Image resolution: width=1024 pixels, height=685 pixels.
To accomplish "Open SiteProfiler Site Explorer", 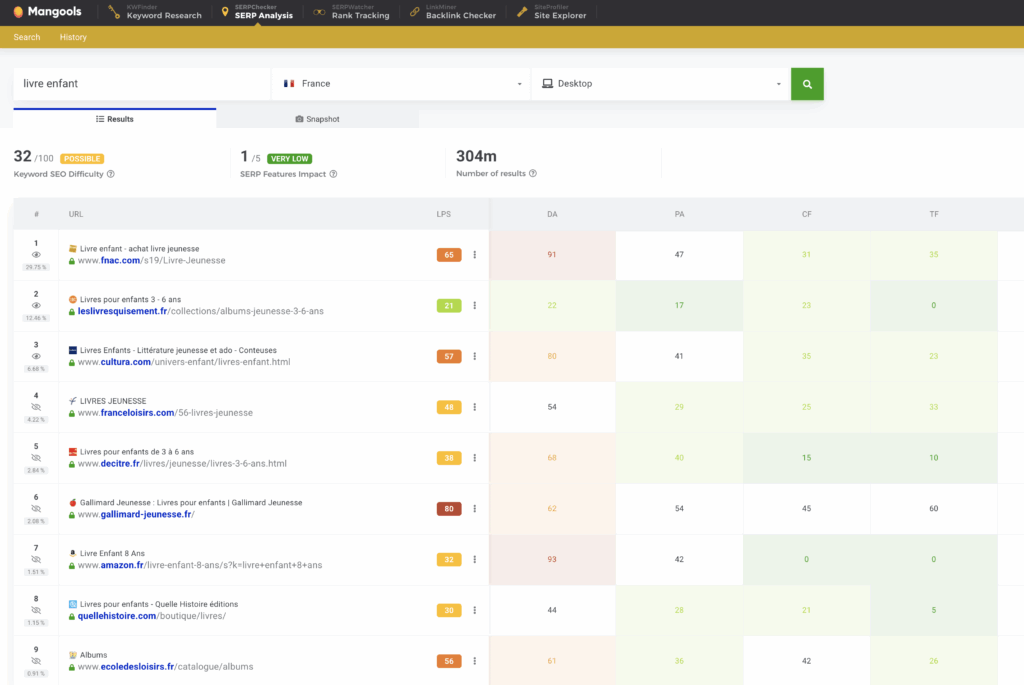I will pyautogui.click(x=552, y=12).
